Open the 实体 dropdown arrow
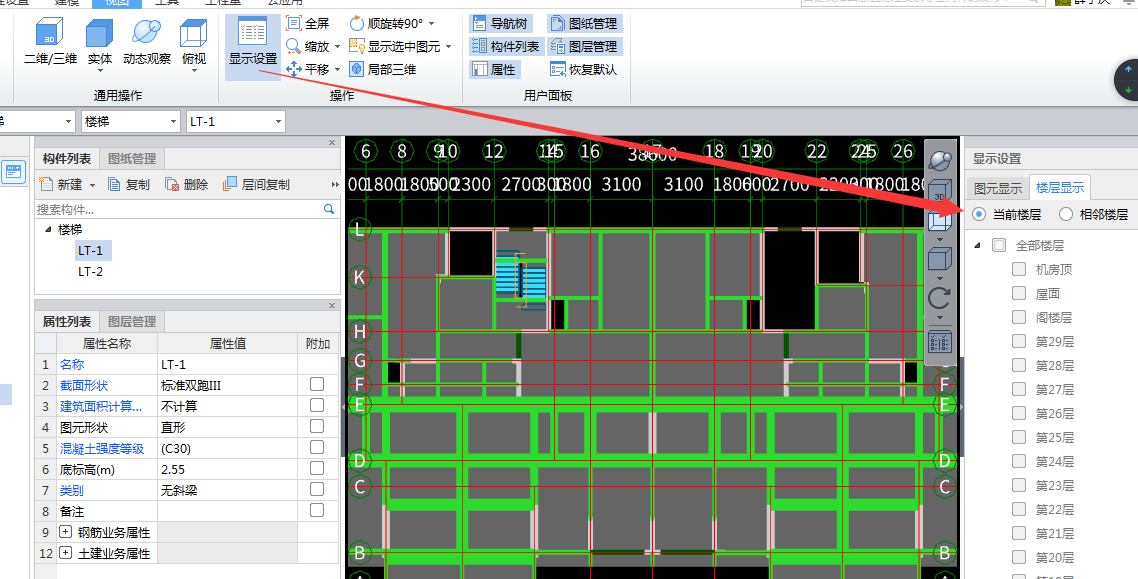This screenshot has width=1138, height=579. coord(99,70)
